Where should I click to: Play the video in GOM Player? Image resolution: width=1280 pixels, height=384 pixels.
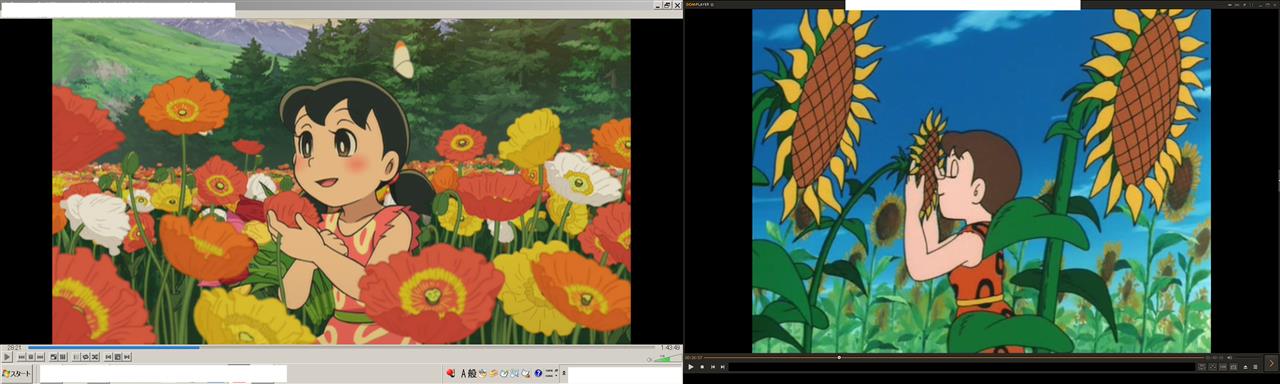[x=690, y=367]
